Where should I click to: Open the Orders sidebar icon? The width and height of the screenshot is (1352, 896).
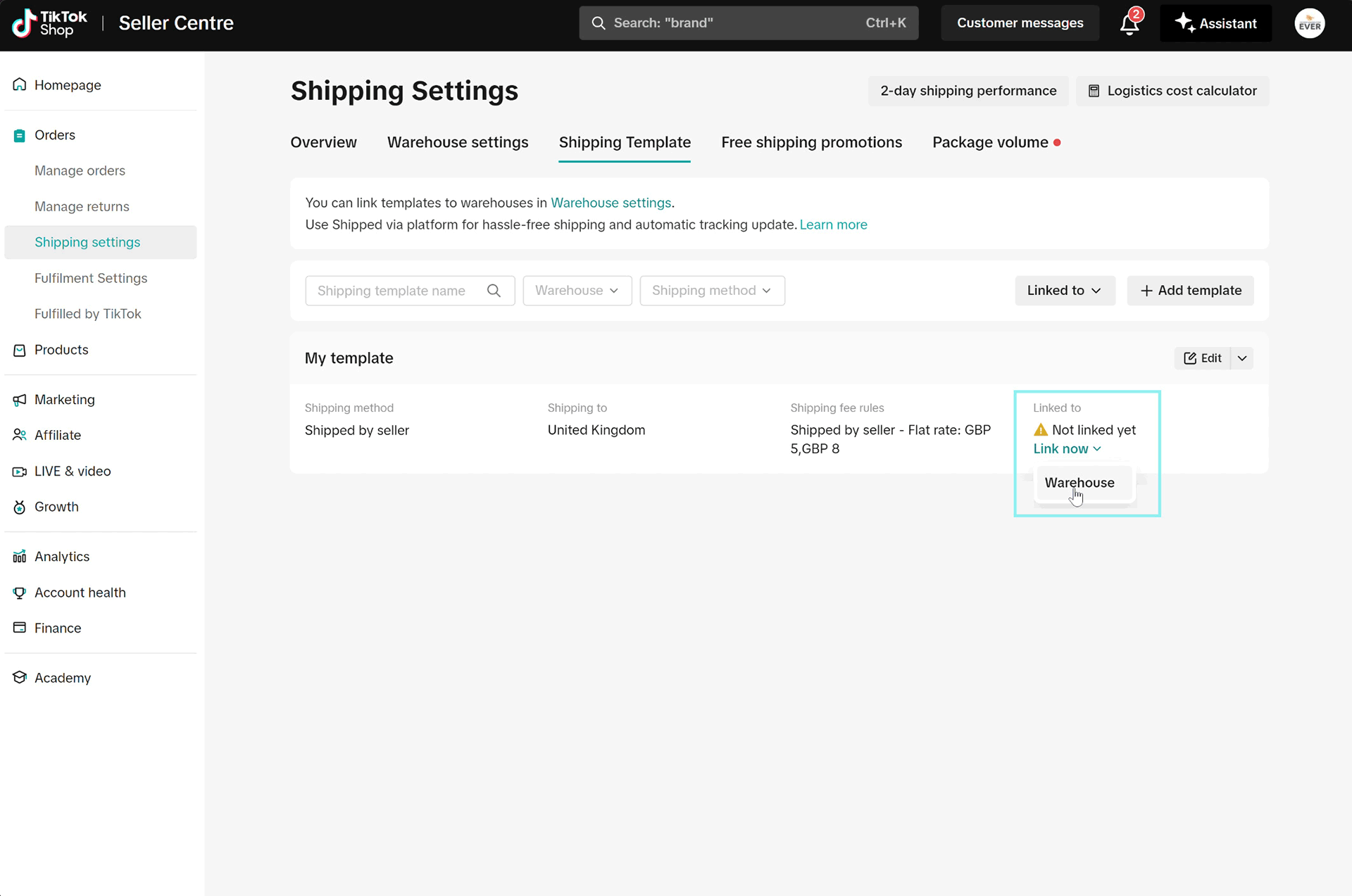[x=19, y=135]
